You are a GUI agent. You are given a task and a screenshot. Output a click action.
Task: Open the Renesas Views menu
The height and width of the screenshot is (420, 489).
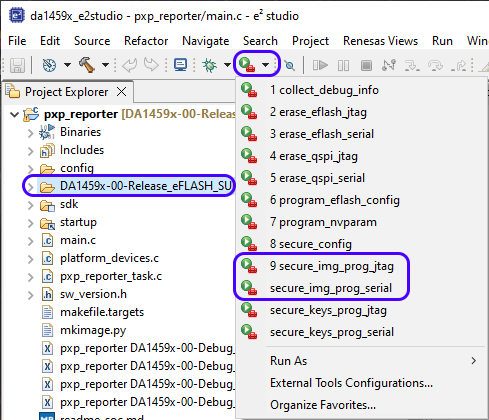380,41
